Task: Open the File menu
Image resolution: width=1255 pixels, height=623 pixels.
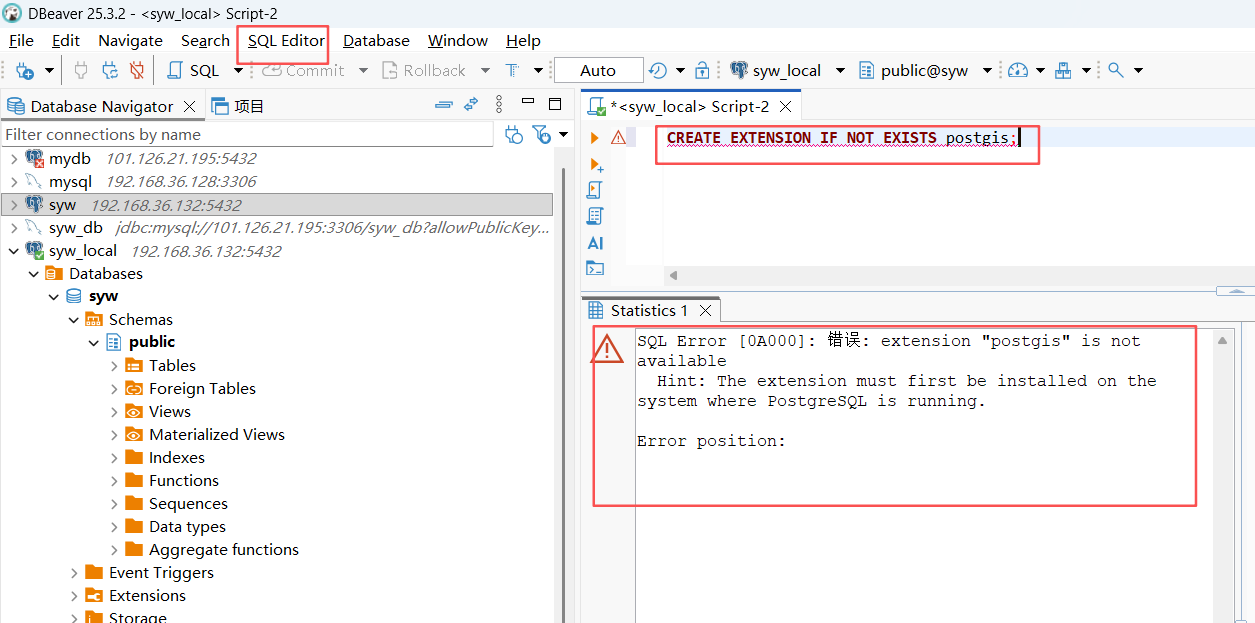Action: tap(21, 41)
